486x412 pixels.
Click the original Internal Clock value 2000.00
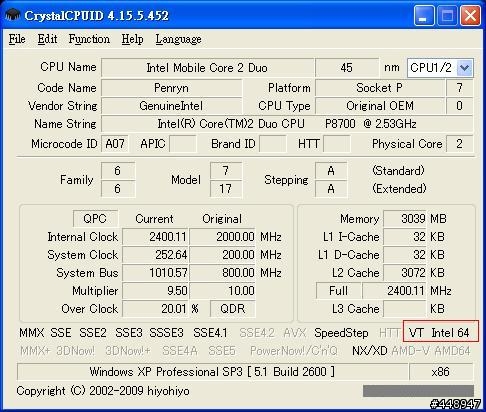[222, 237]
